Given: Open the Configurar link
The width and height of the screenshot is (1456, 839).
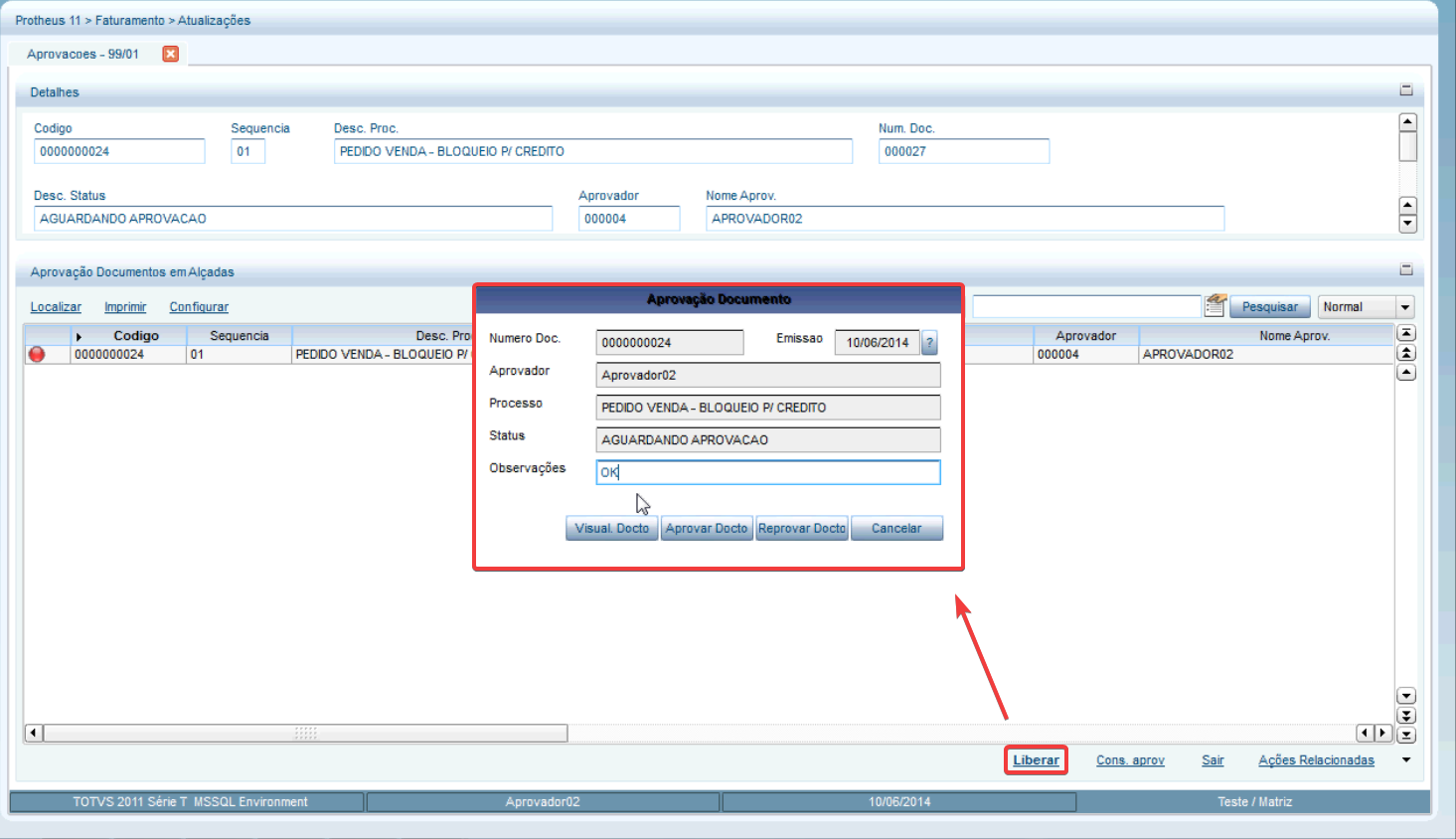Looking at the screenshot, I should [x=199, y=307].
